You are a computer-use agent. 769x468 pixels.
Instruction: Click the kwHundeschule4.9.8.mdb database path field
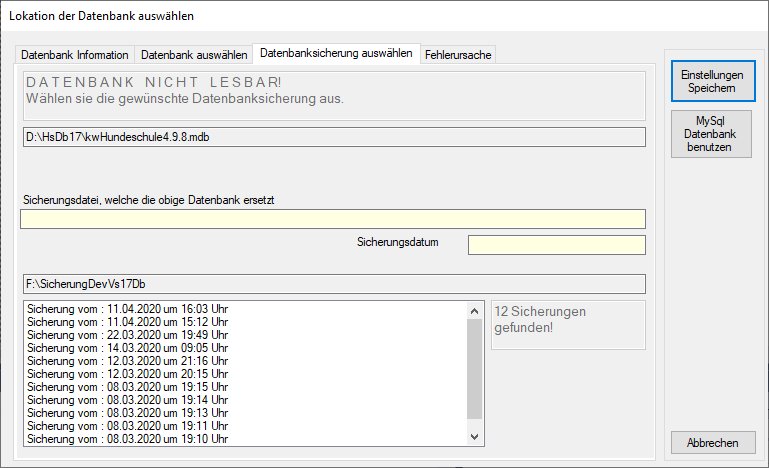point(332,137)
